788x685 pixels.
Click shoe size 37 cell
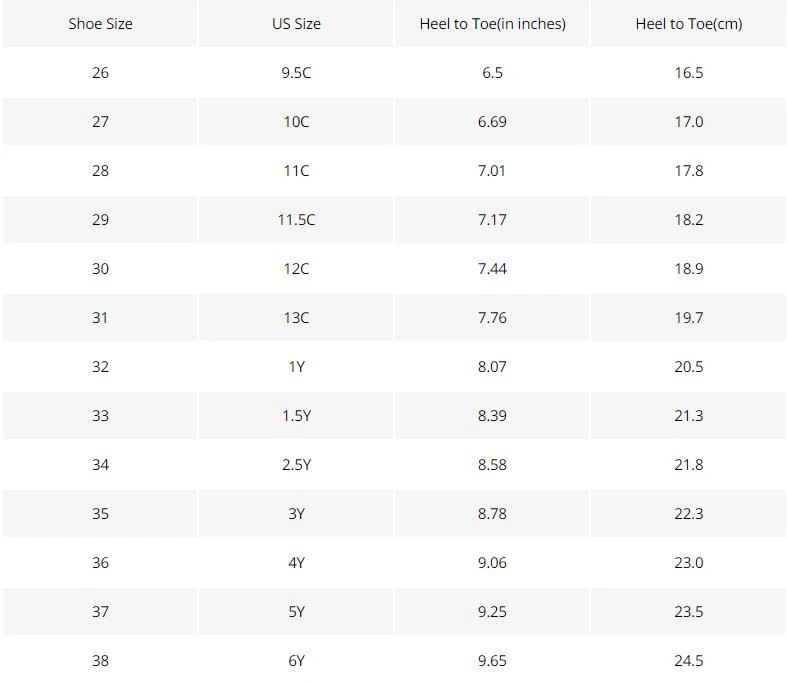tap(100, 612)
